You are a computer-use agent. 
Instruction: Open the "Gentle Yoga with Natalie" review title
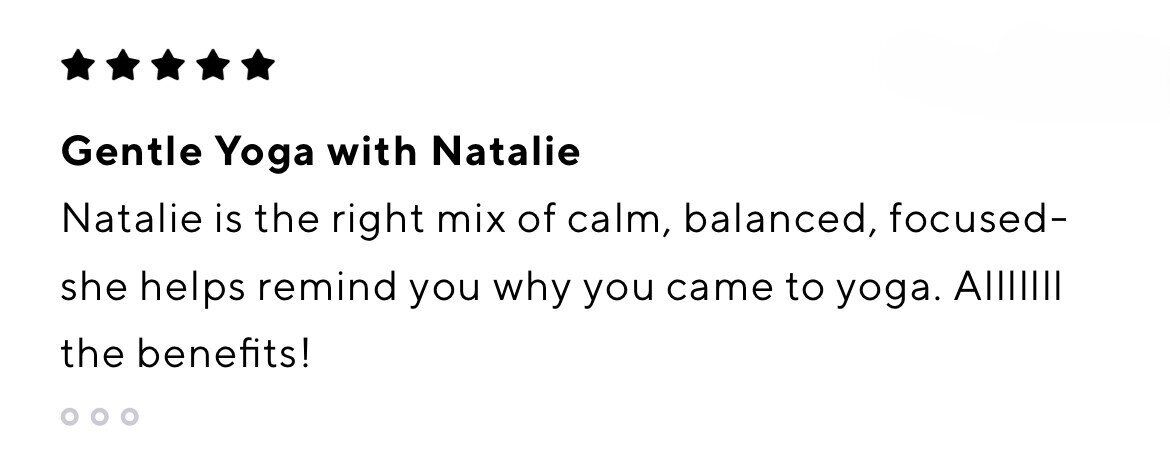321,153
